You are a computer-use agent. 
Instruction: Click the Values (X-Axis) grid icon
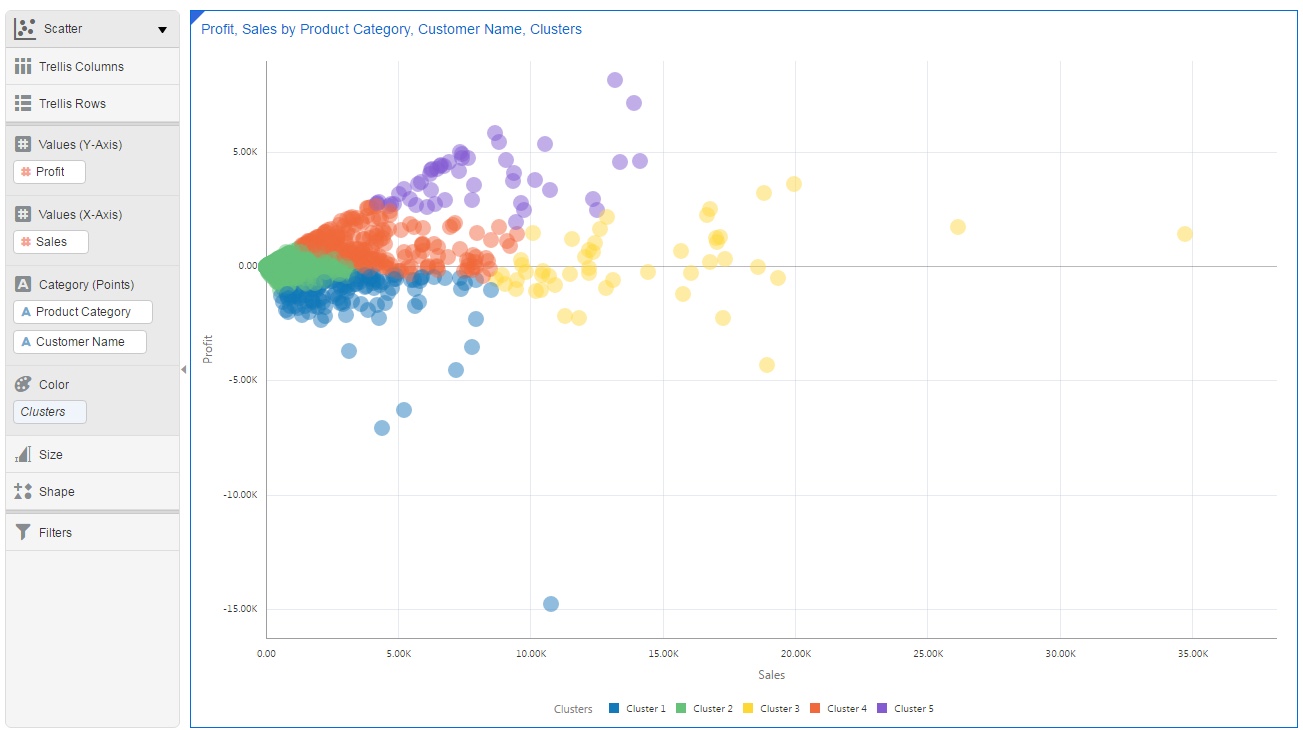[22, 213]
